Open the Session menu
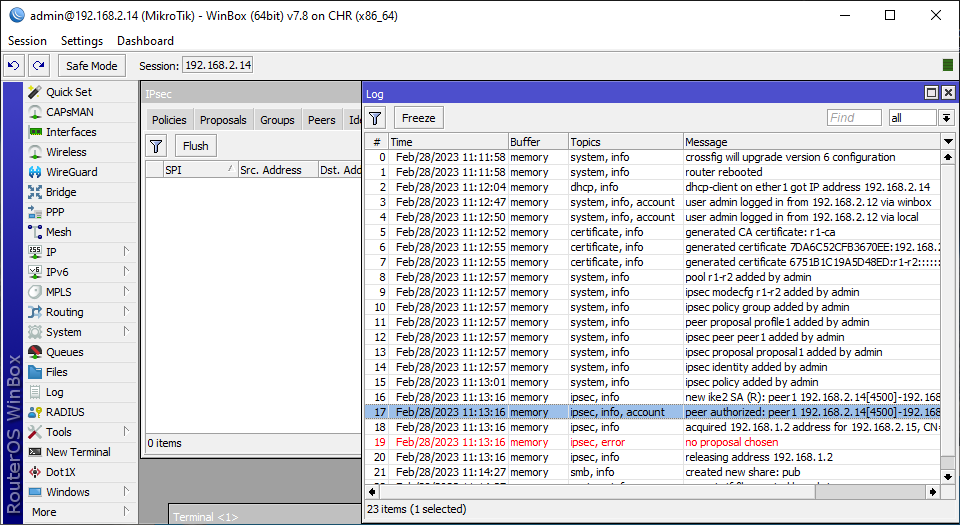 (x=27, y=40)
